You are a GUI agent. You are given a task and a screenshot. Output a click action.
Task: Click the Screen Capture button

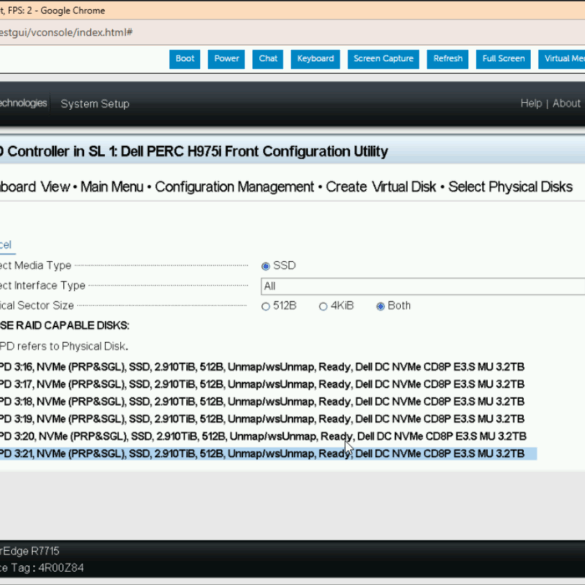click(383, 59)
